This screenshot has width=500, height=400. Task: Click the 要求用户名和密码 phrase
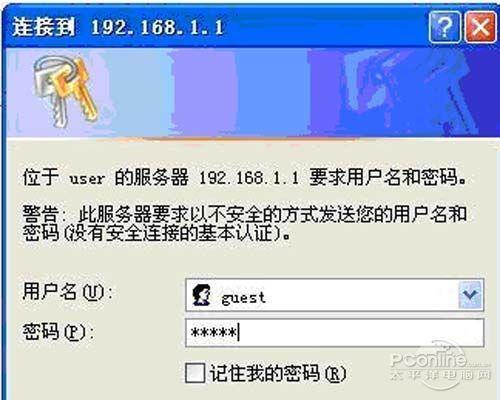pos(384,177)
